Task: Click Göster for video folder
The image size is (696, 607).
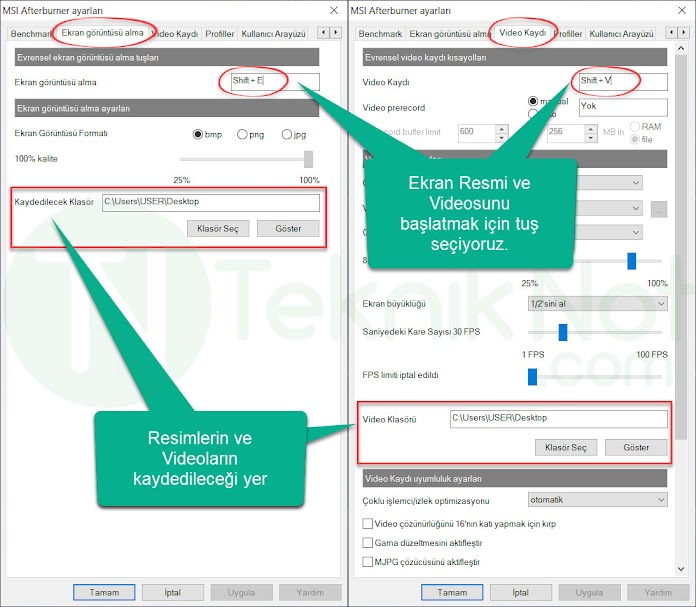Action: tap(636, 448)
